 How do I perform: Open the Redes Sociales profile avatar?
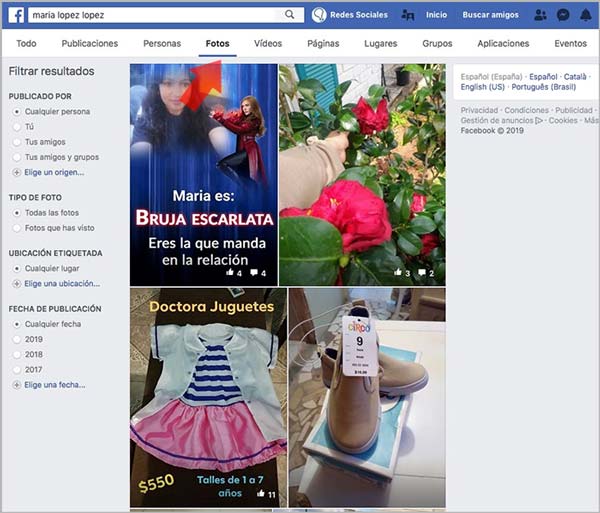[319, 15]
